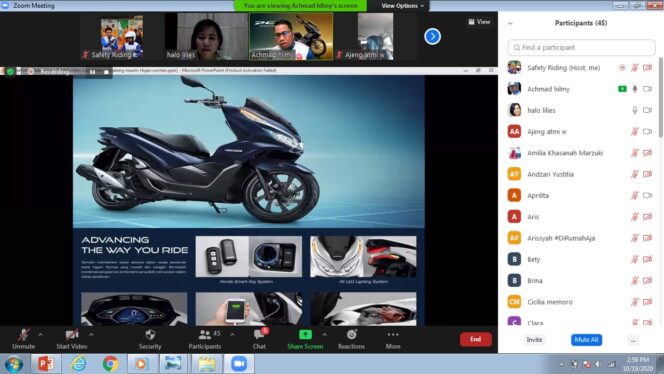Expand participants options arrow in toolbar
Image resolution: width=664 pixels, height=374 pixels.
pos(232,335)
